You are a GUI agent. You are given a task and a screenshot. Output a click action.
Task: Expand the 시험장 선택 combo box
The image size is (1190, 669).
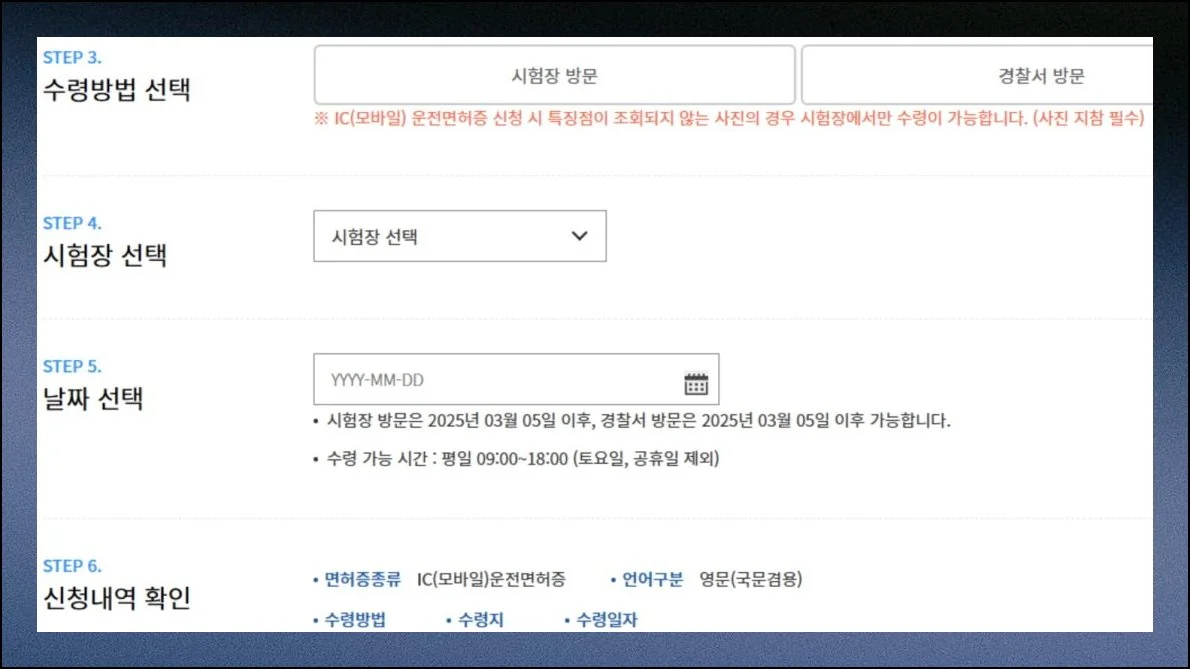(x=459, y=236)
